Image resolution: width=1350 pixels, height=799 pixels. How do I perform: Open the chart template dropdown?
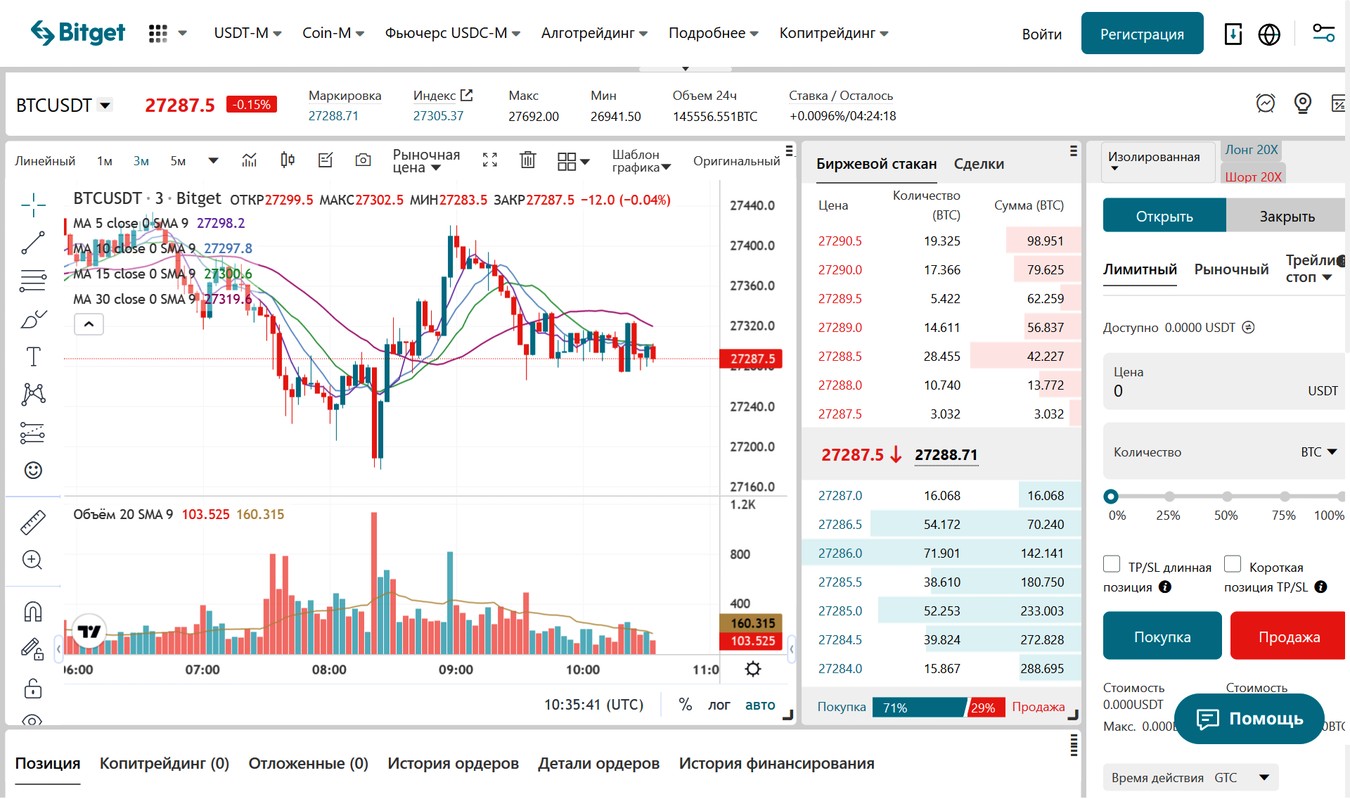coord(640,160)
